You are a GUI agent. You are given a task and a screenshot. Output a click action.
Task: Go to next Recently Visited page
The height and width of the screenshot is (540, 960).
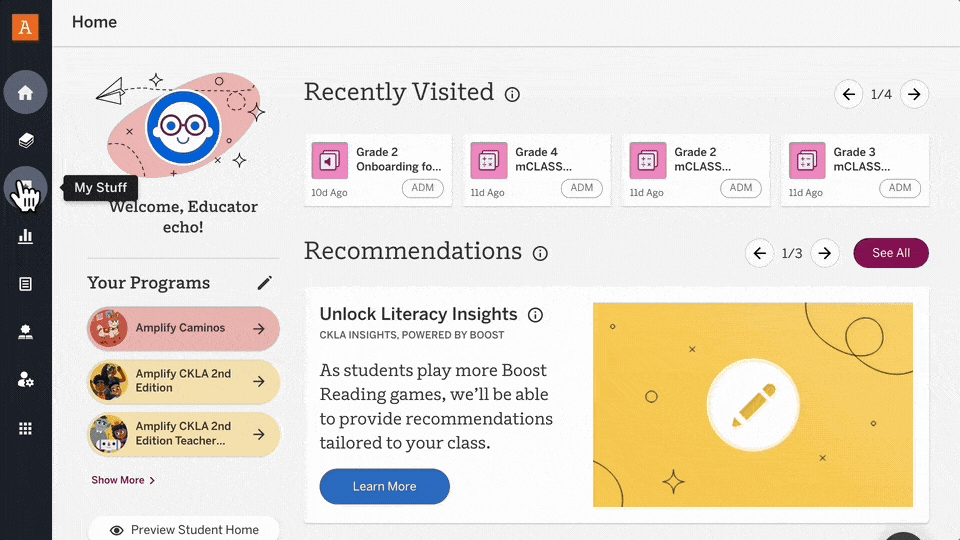(x=913, y=95)
